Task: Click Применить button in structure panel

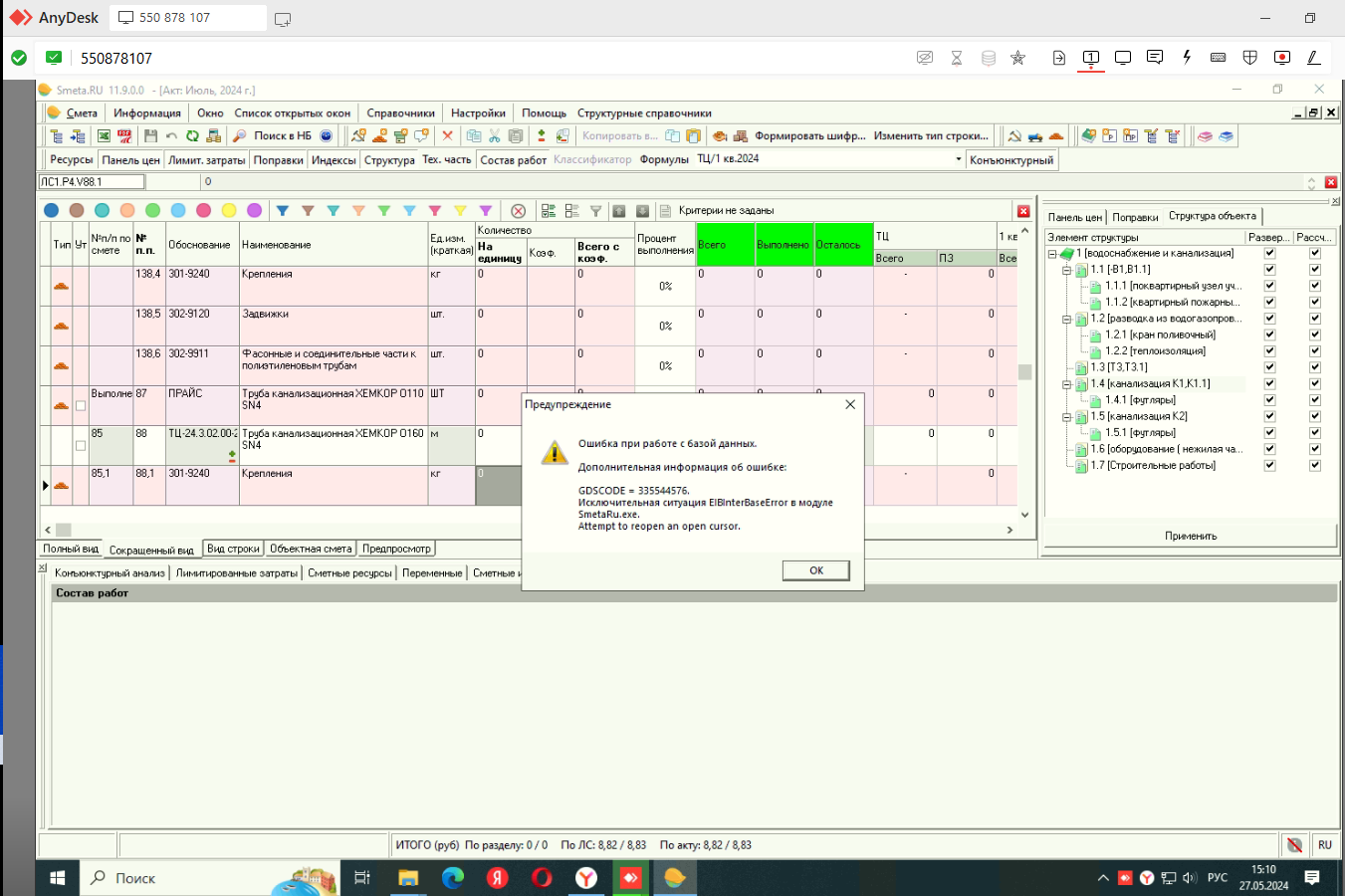Action: tap(1191, 536)
